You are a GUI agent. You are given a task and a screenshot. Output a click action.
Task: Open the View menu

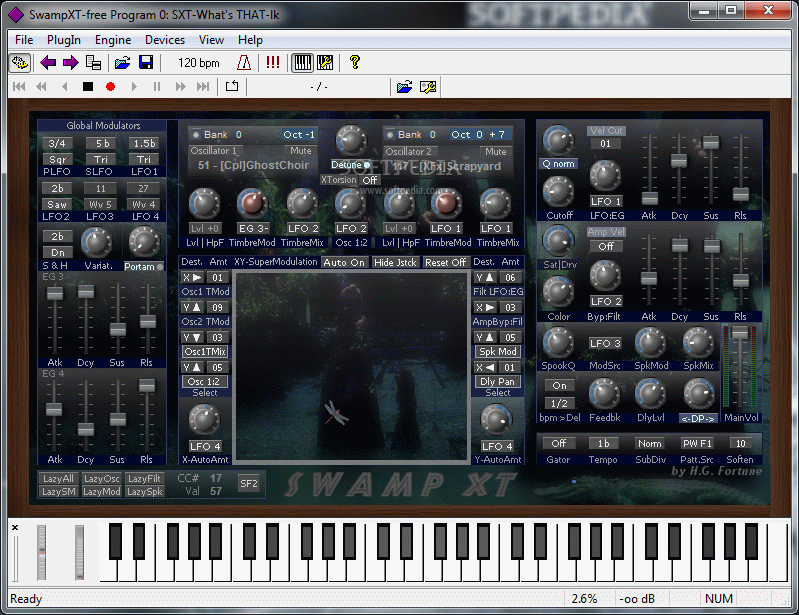click(x=211, y=40)
